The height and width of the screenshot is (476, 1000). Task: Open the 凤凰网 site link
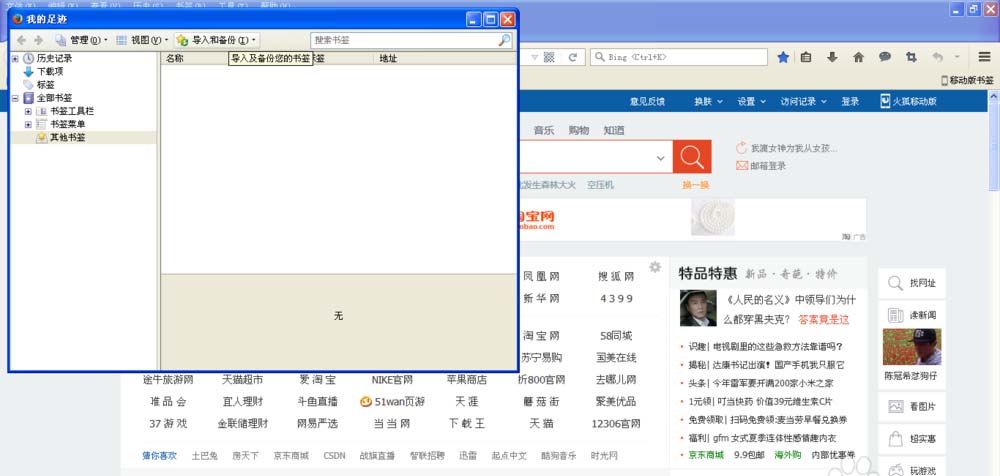click(541, 277)
